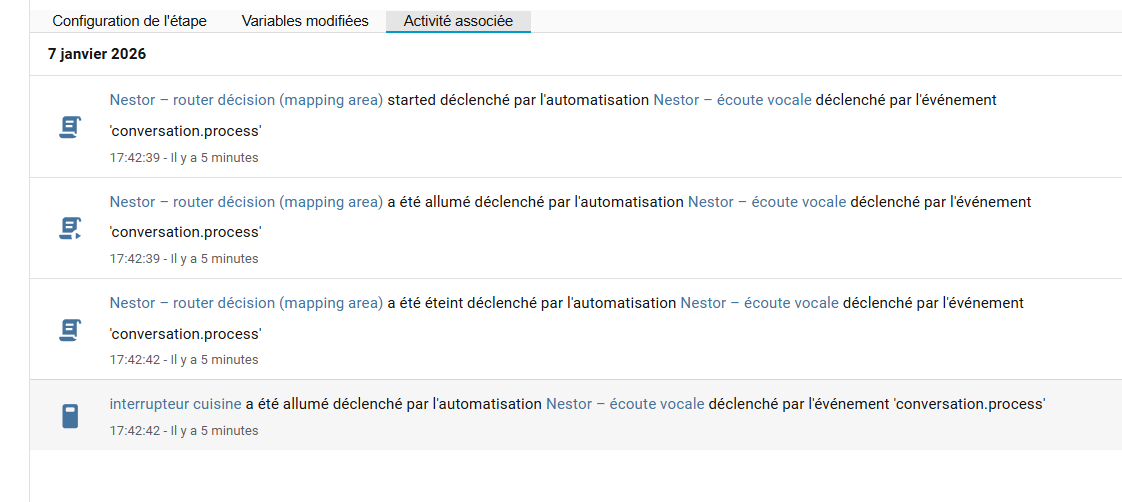Open the router décision link in the 'a été éteint' entry

(x=246, y=302)
